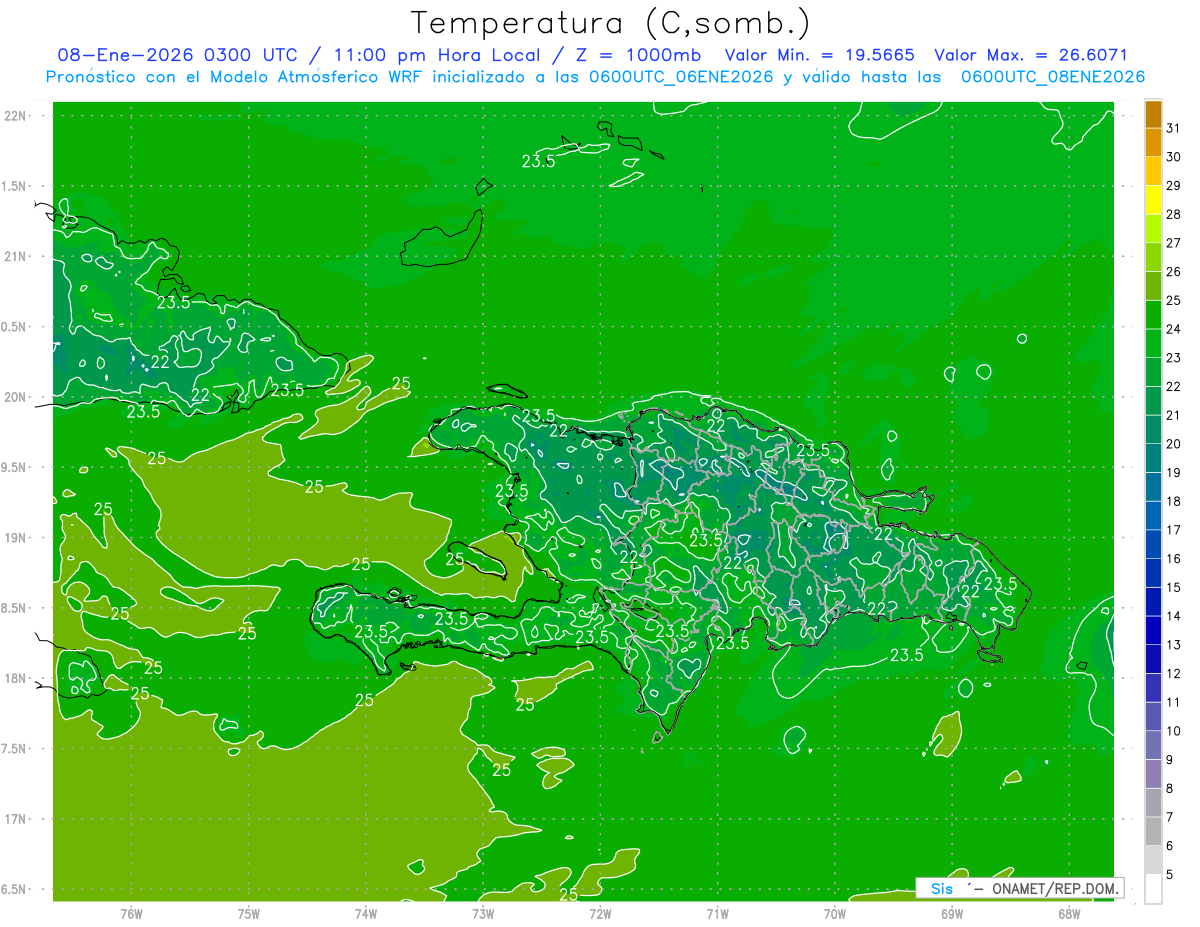Click the legend value 20 on color bar
This screenshot has width=1200, height=927.
[1173, 444]
